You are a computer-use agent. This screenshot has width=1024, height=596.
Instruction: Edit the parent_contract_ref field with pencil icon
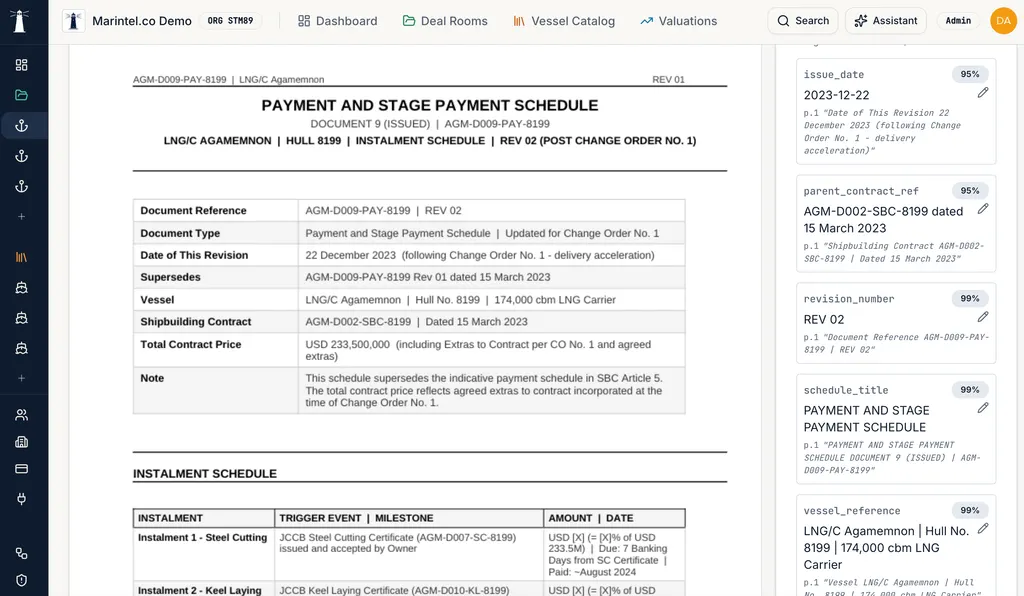(983, 209)
